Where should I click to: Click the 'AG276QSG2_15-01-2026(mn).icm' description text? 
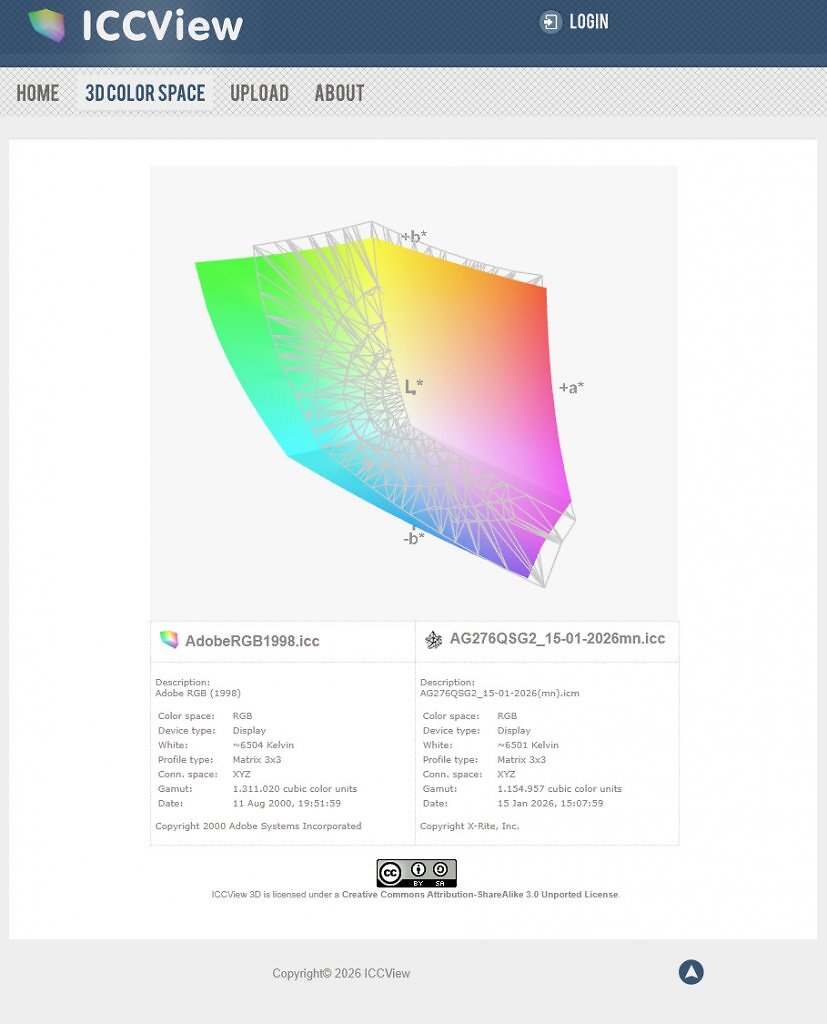pos(500,693)
